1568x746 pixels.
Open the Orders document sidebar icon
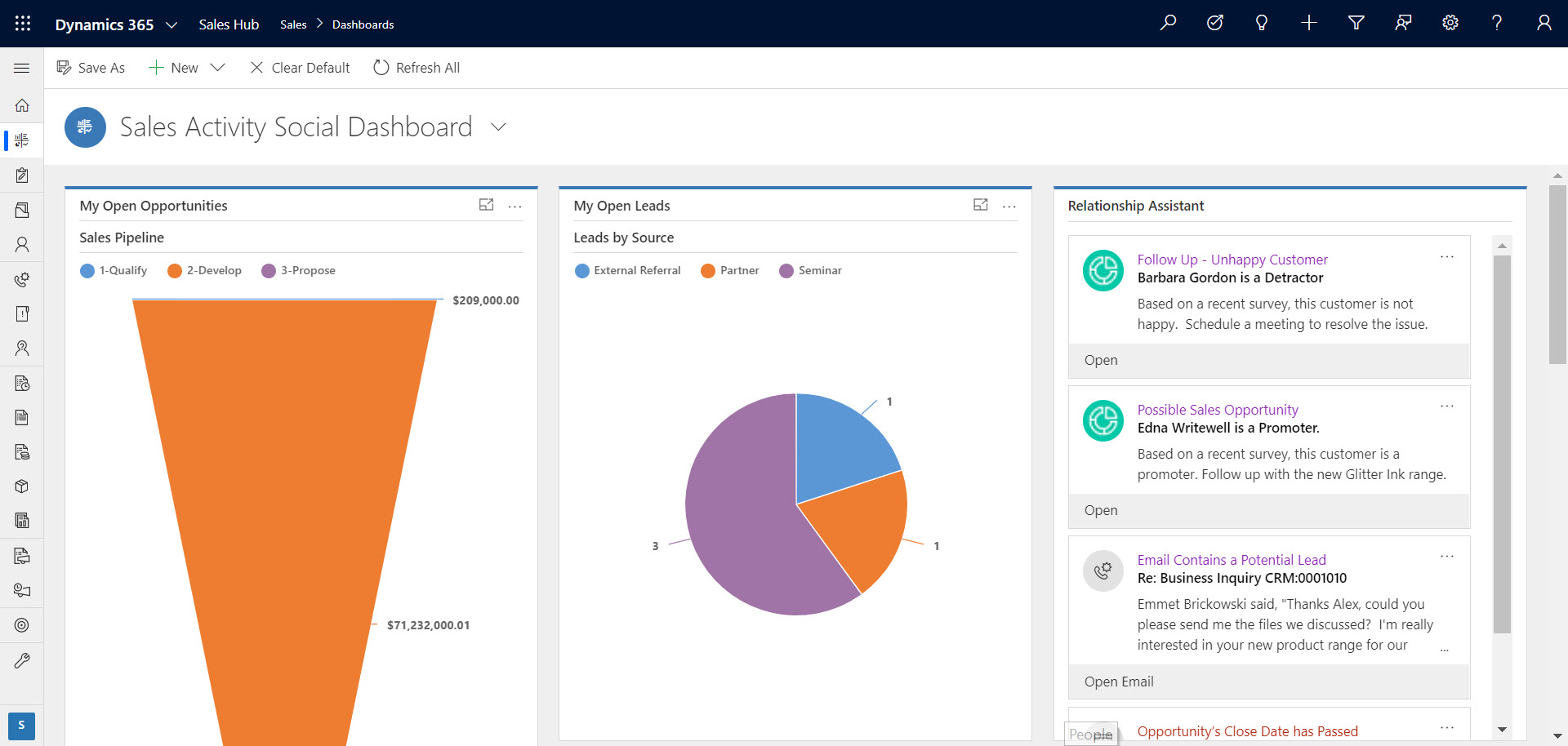click(22, 418)
